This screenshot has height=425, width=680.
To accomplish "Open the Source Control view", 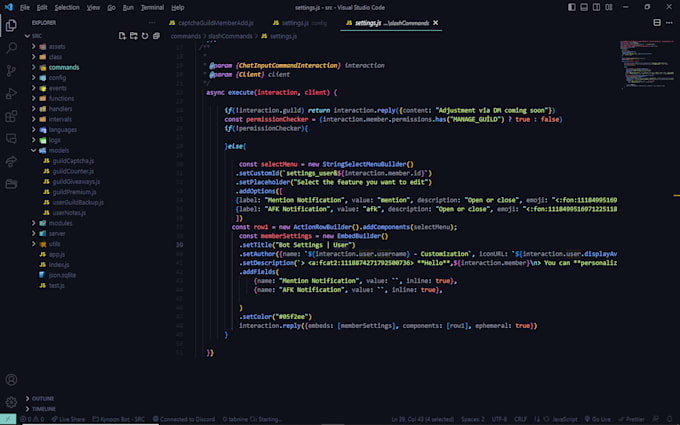I will point(11,71).
